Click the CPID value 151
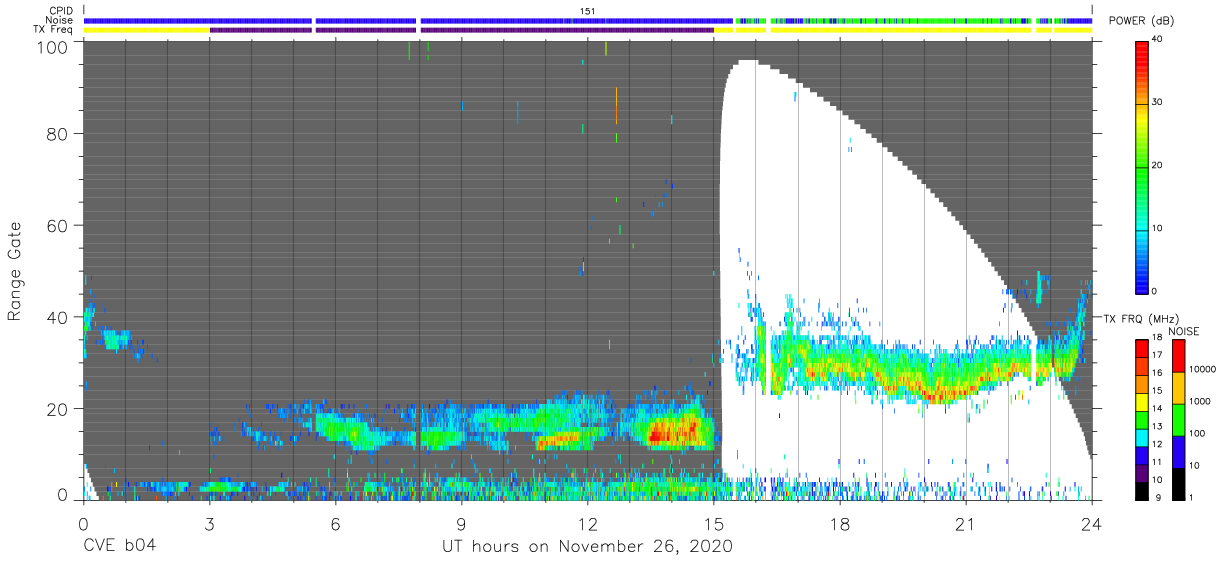 tap(588, 10)
